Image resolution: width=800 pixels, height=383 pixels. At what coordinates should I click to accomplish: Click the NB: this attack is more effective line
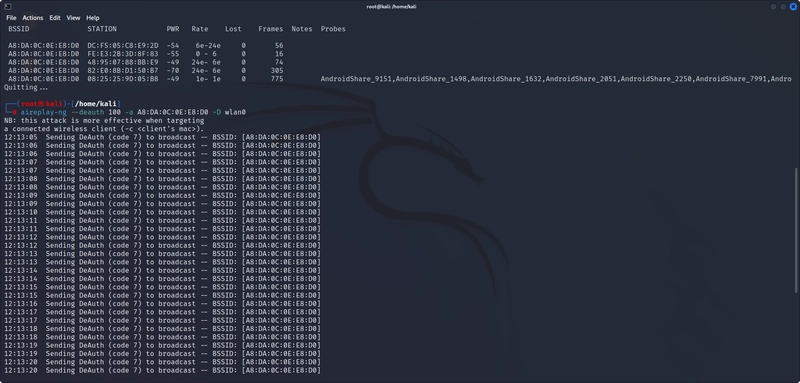pos(104,120)
